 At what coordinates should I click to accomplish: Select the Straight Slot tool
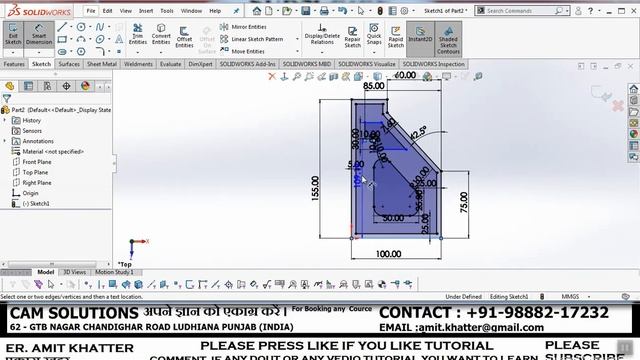tap(62, 52)
